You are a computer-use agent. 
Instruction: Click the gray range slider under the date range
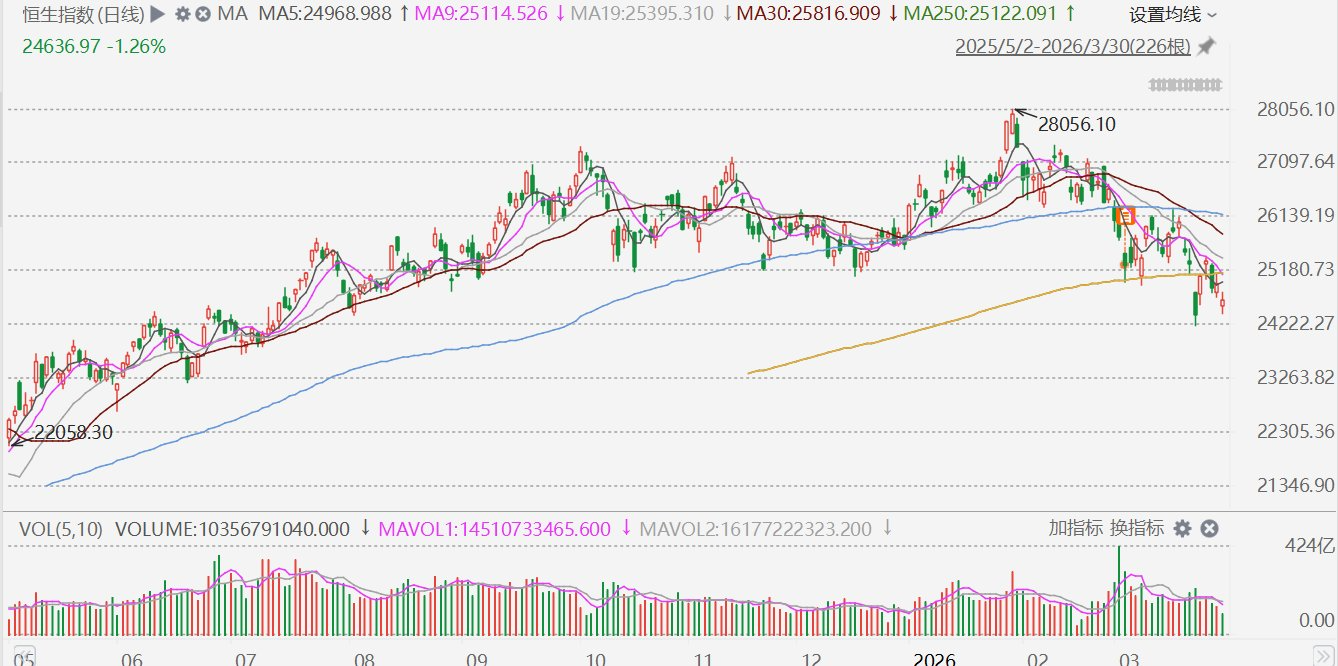tap(1186, 85)
